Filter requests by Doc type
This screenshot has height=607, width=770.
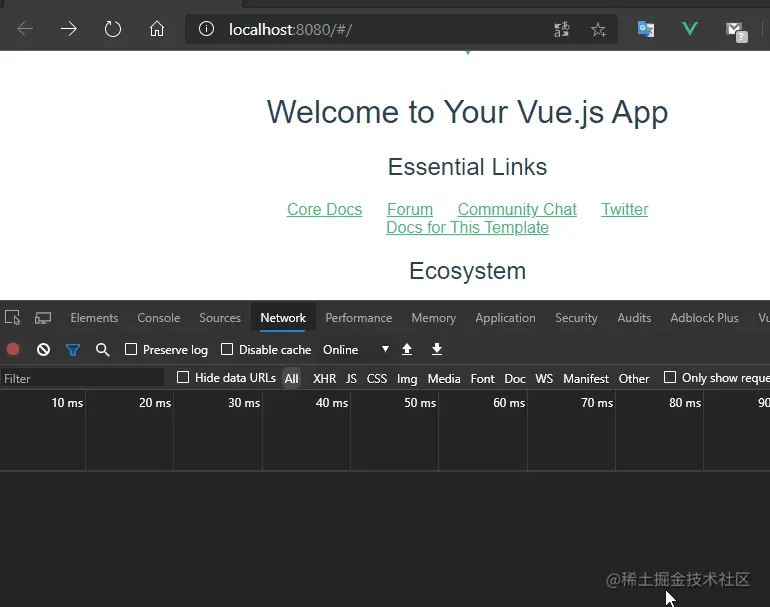coord(515,379)
